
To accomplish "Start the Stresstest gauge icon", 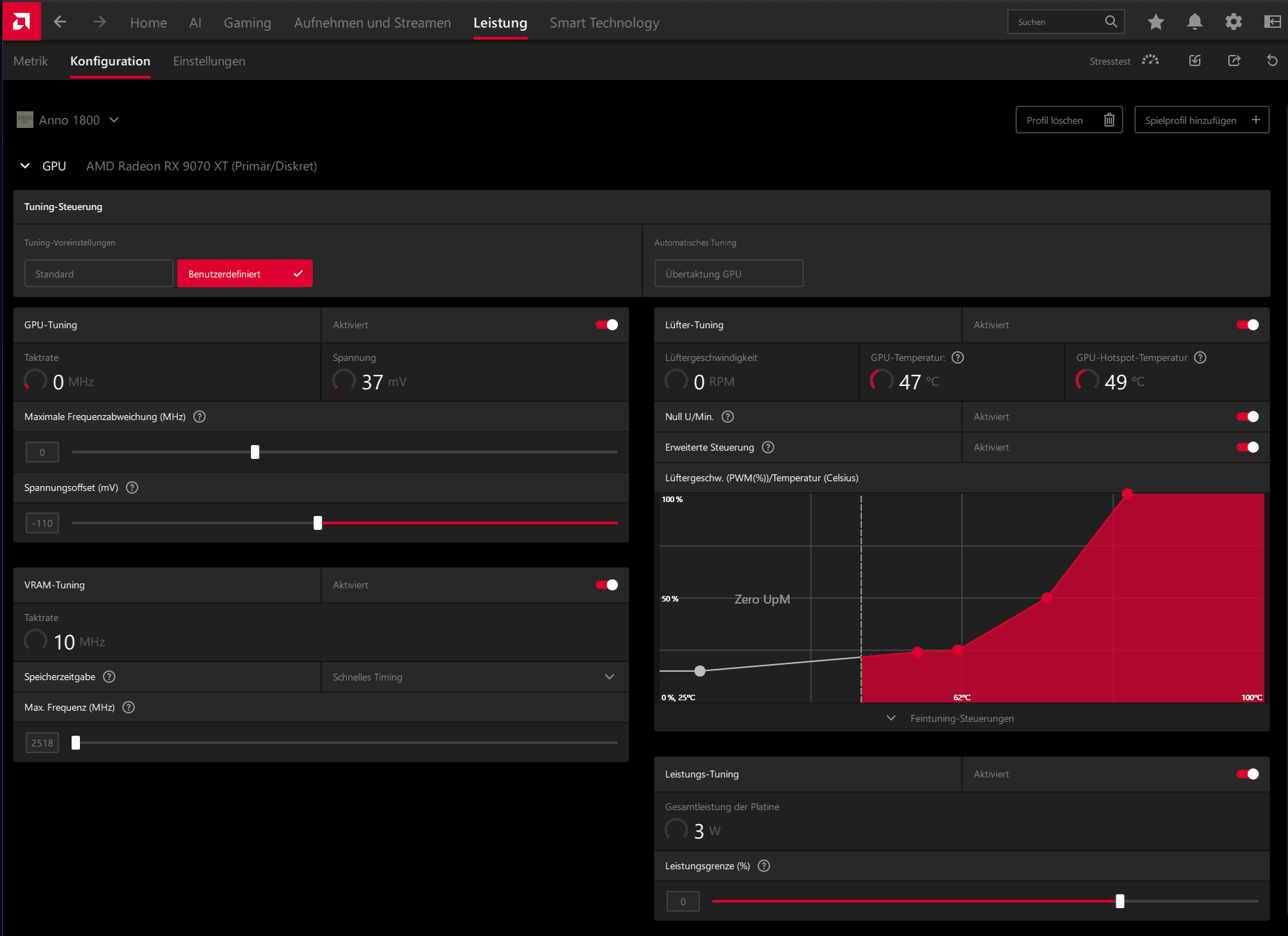I will (1150, 60).
